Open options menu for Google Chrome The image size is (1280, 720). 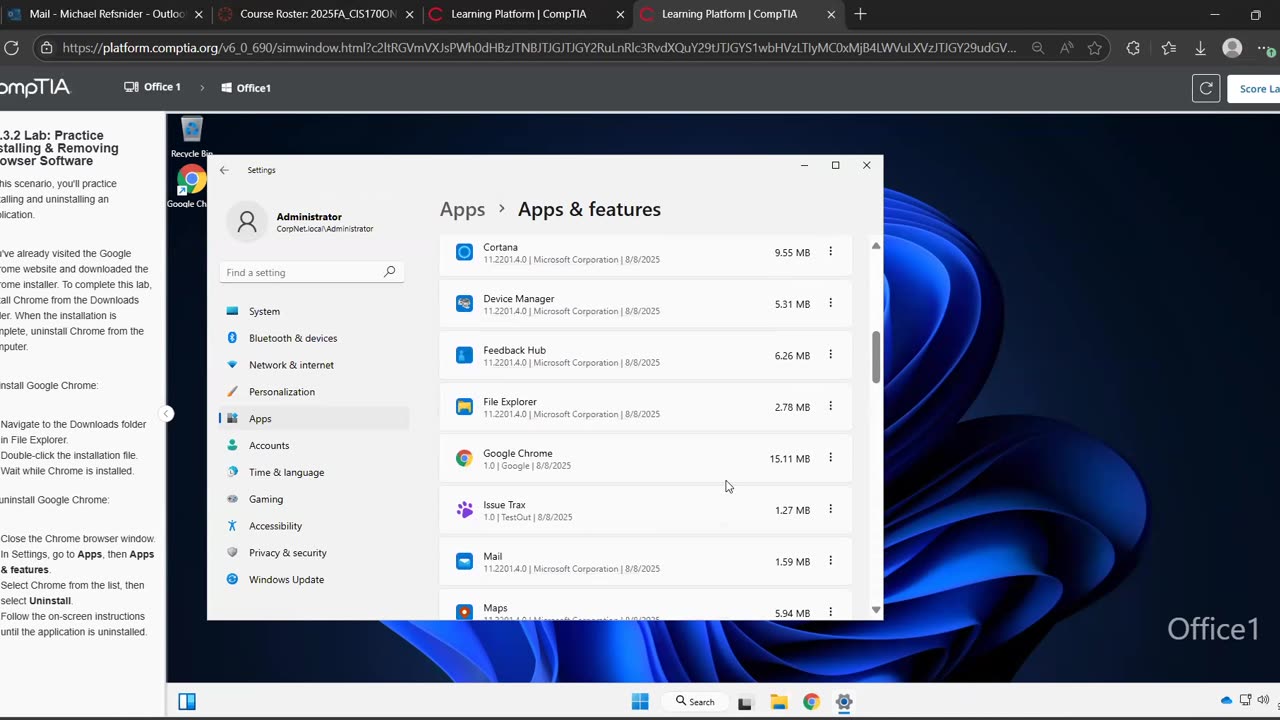[x=830, y=458]
